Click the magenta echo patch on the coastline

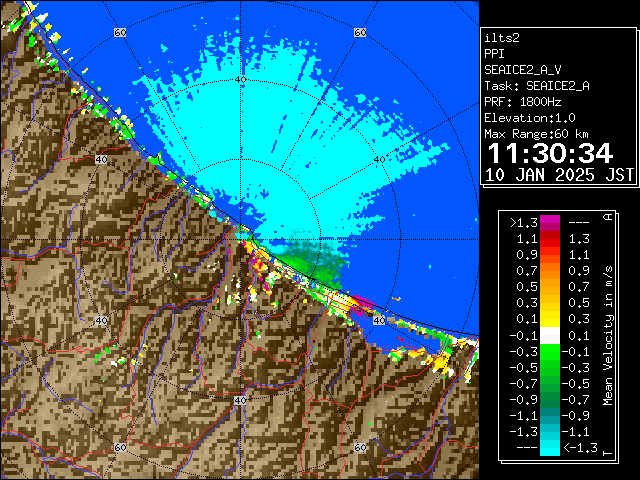pyautogui.click(x=362, y=304)
